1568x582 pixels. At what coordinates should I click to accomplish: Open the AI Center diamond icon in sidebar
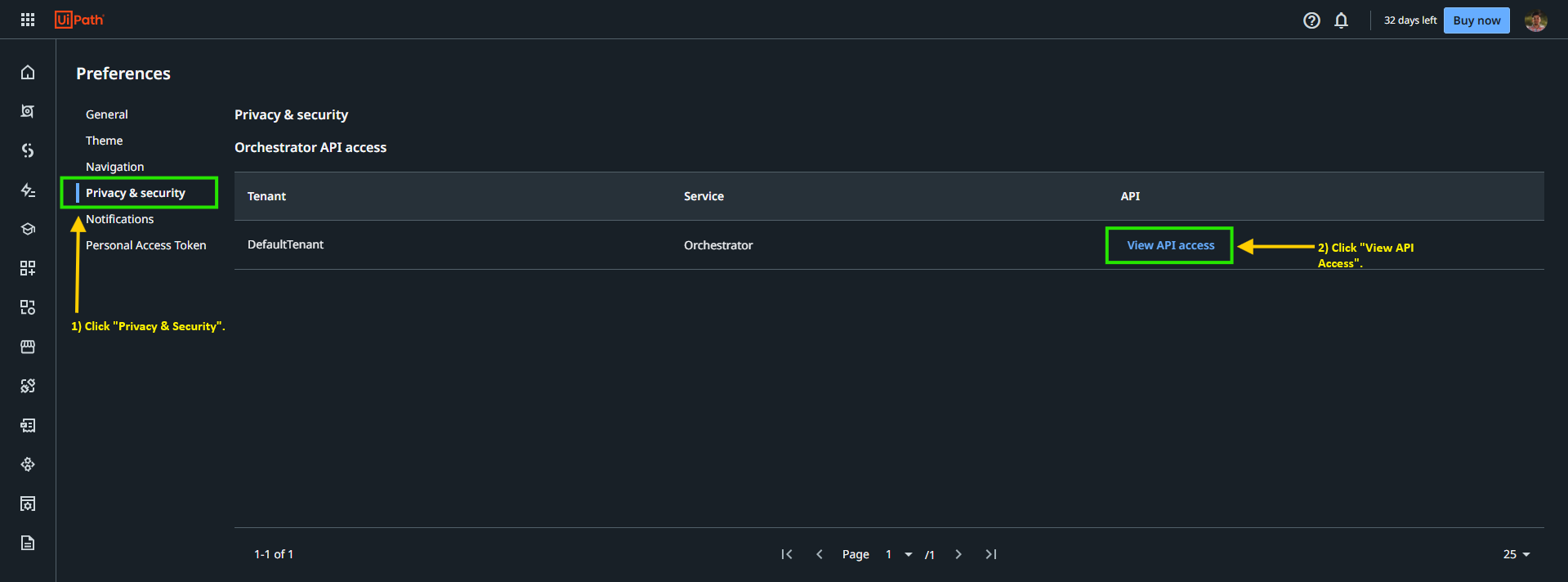28,464
